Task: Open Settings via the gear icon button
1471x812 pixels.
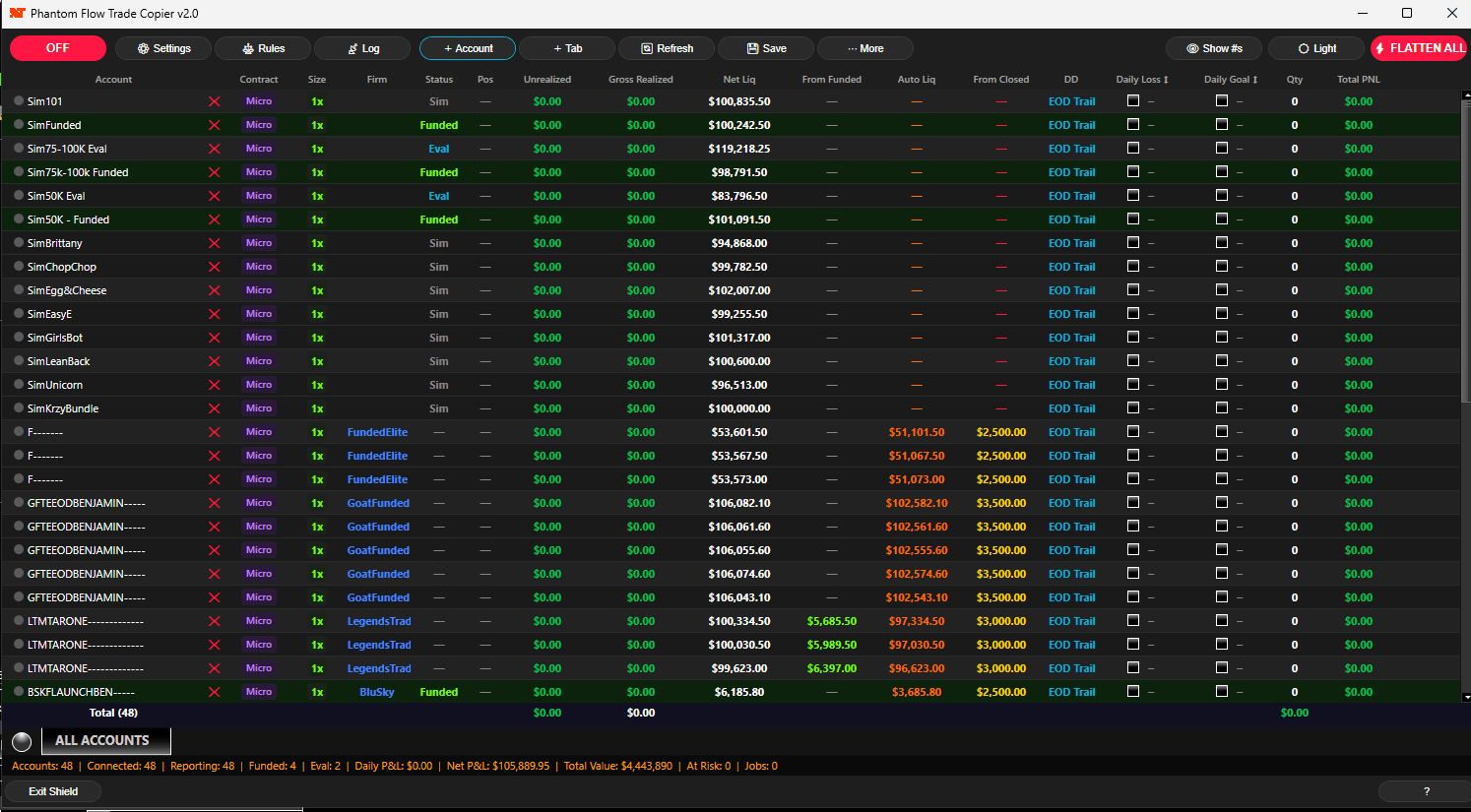Action: pos(163,48)
